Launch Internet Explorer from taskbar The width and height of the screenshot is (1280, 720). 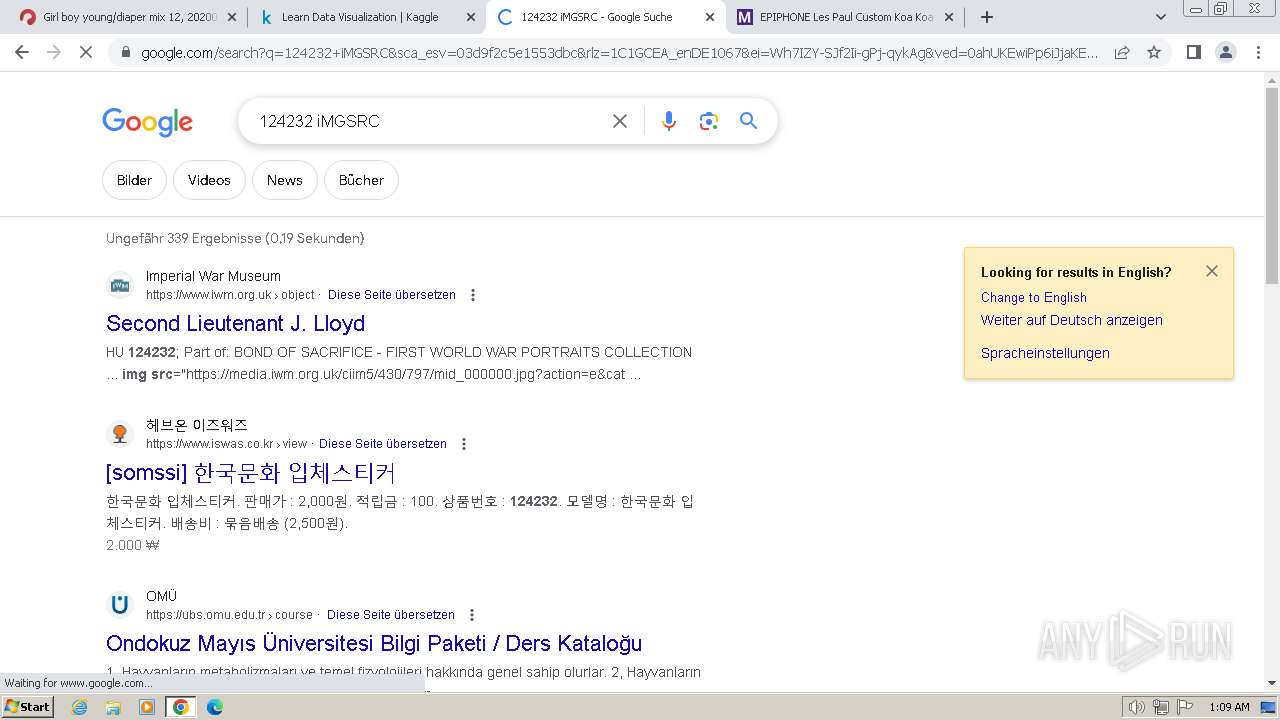pyautogui.click(x=79, y=707)
